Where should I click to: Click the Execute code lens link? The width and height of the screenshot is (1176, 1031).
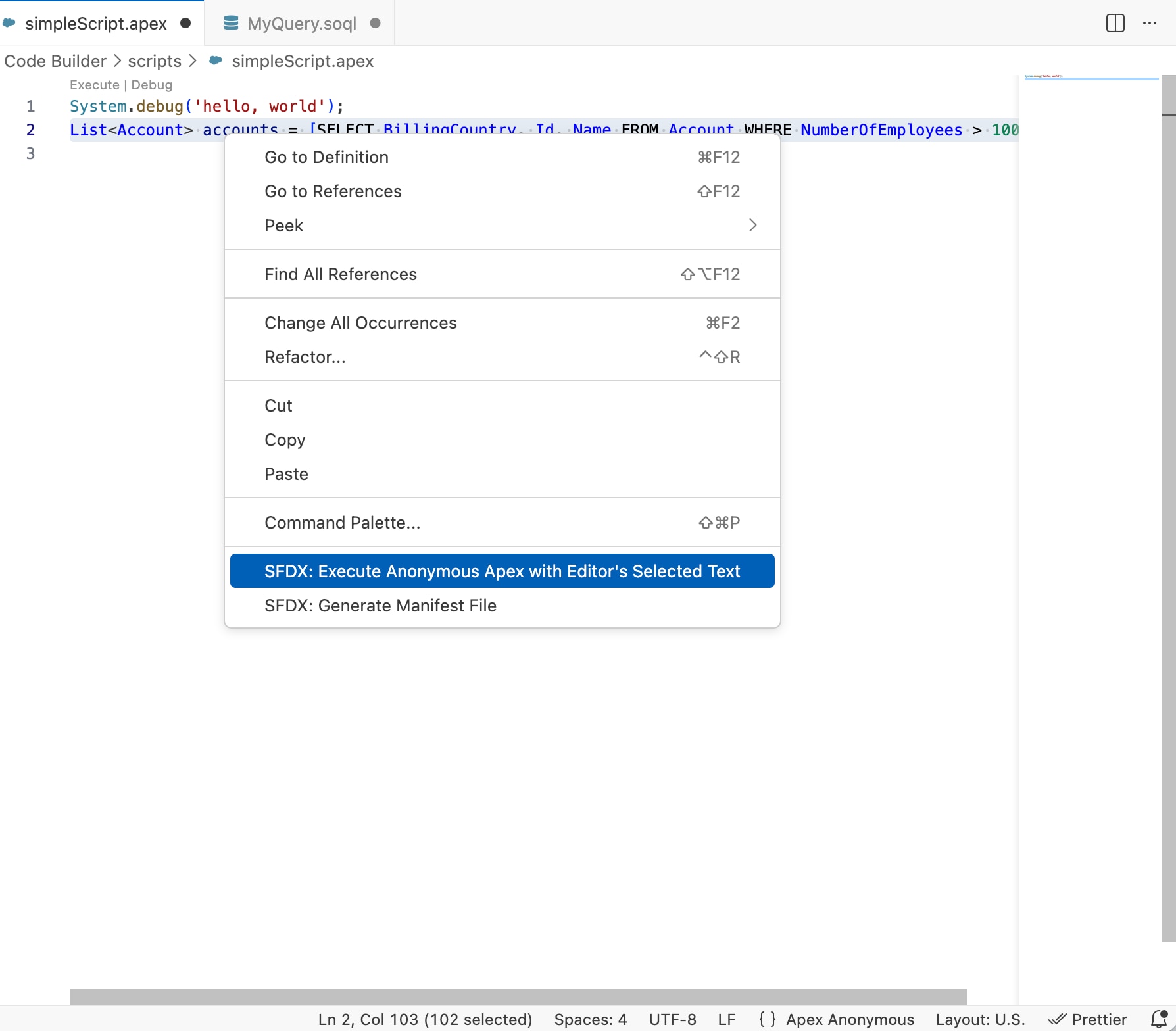(95, 85)
